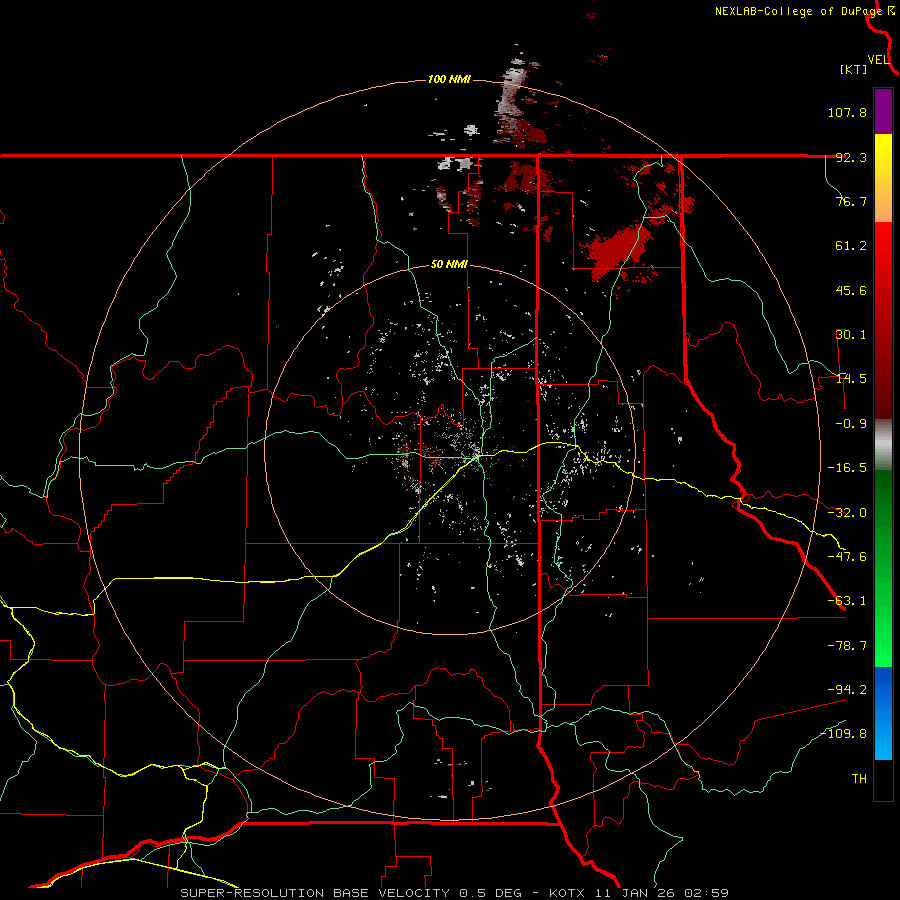Click the 107.8 scale value
The height and width of the screenshot is (900, 900).
click(847, 112)
